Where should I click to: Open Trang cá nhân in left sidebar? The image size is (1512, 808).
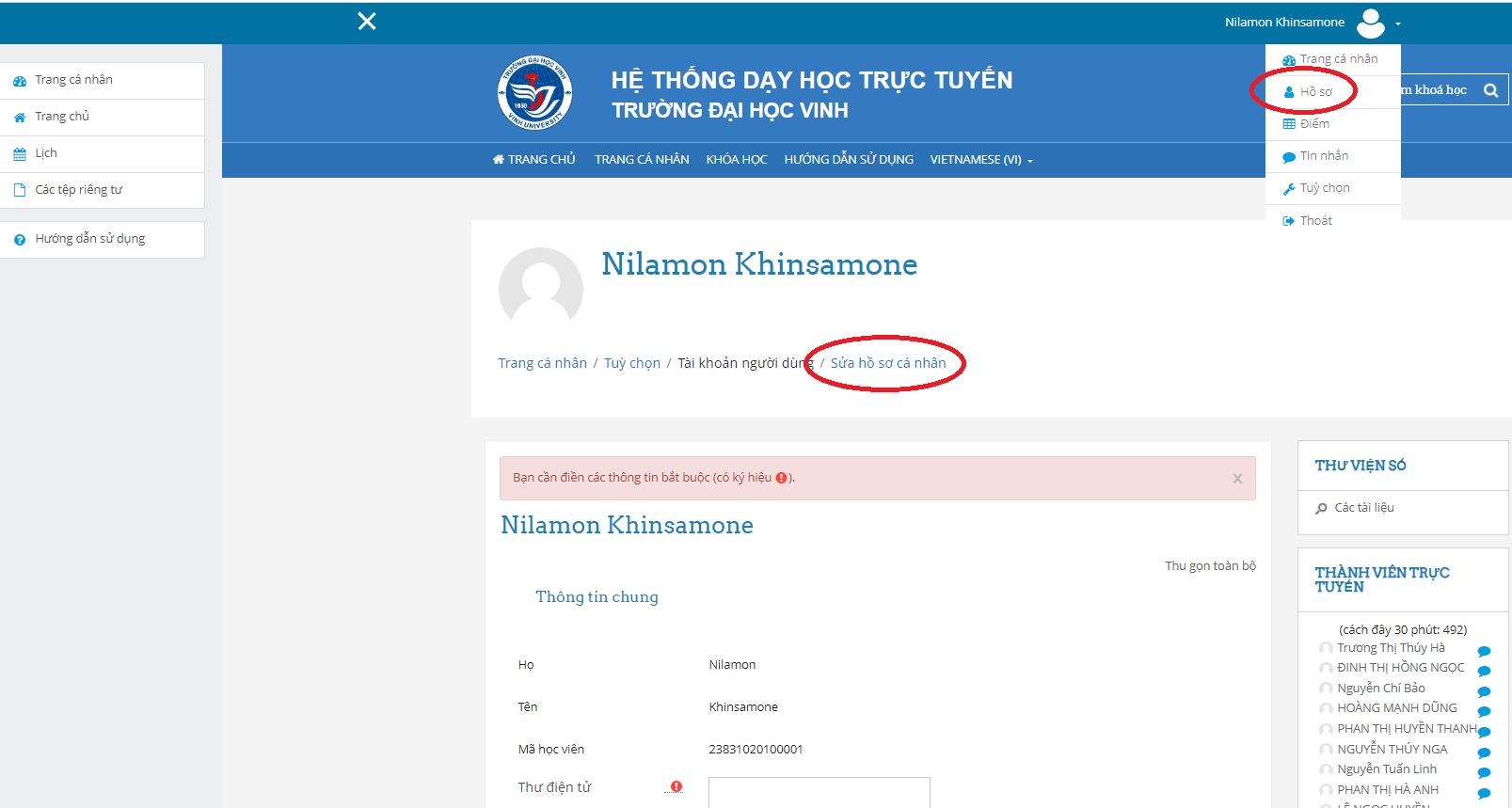click(x=103, y=80)
